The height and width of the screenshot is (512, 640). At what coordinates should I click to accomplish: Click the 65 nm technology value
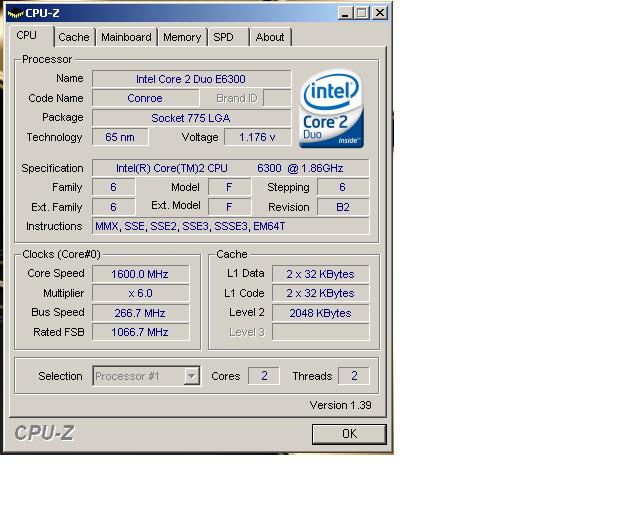point(120,137)
